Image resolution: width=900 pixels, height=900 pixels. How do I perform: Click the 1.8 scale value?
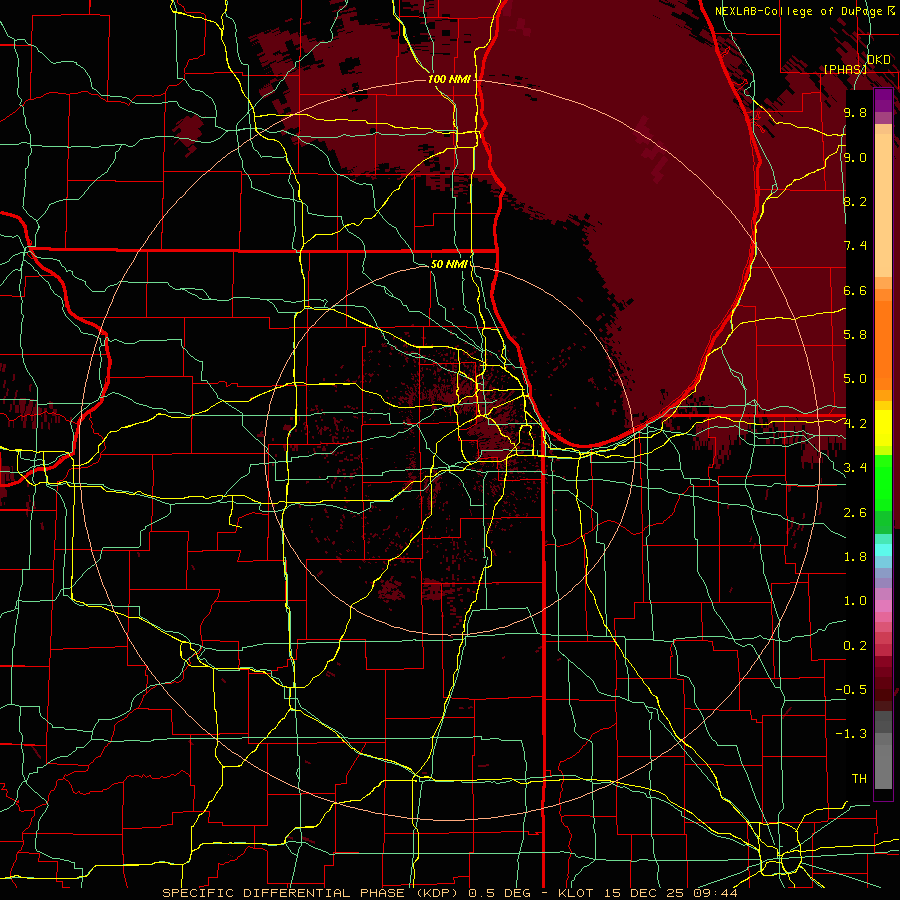[855, 557]
